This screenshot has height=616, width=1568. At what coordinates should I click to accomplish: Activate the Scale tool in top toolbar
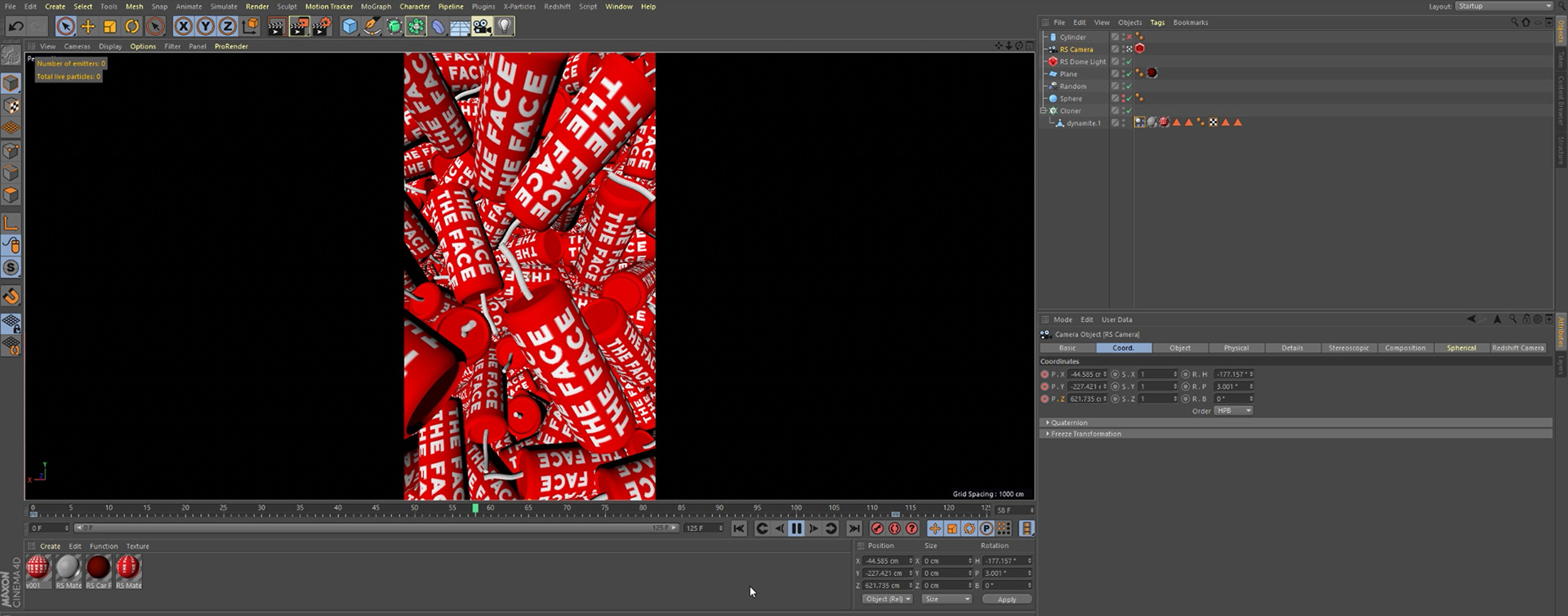110,27
